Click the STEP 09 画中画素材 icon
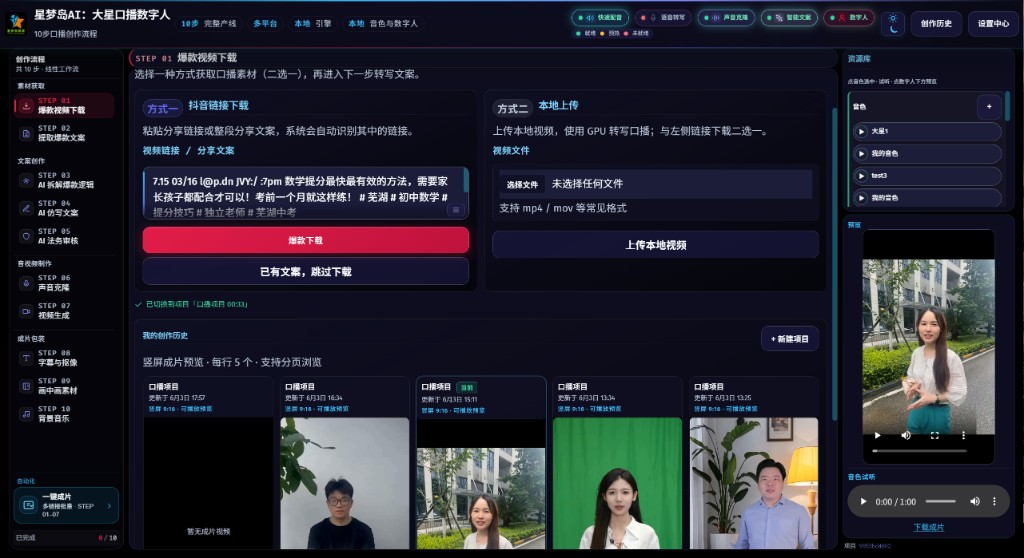 [26, 386]
